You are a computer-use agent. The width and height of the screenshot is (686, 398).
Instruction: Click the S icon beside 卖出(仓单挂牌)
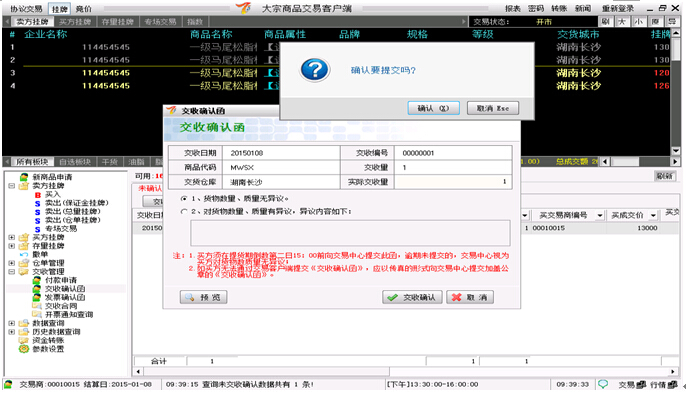click(x=38, y=220)
